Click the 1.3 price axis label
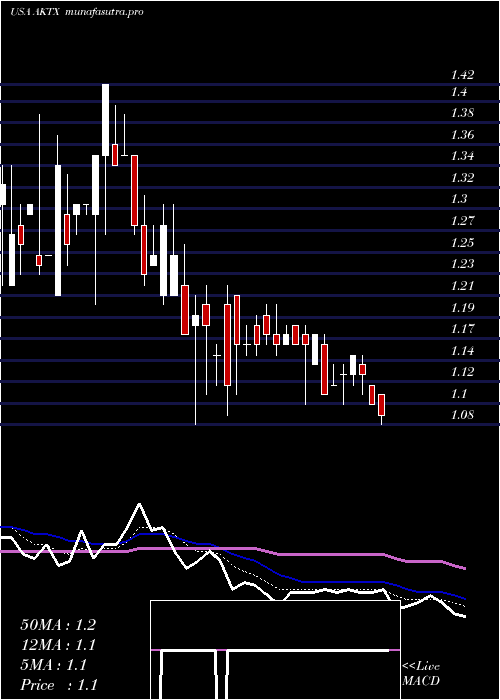500x700 pixels. [x=458, y=199]
